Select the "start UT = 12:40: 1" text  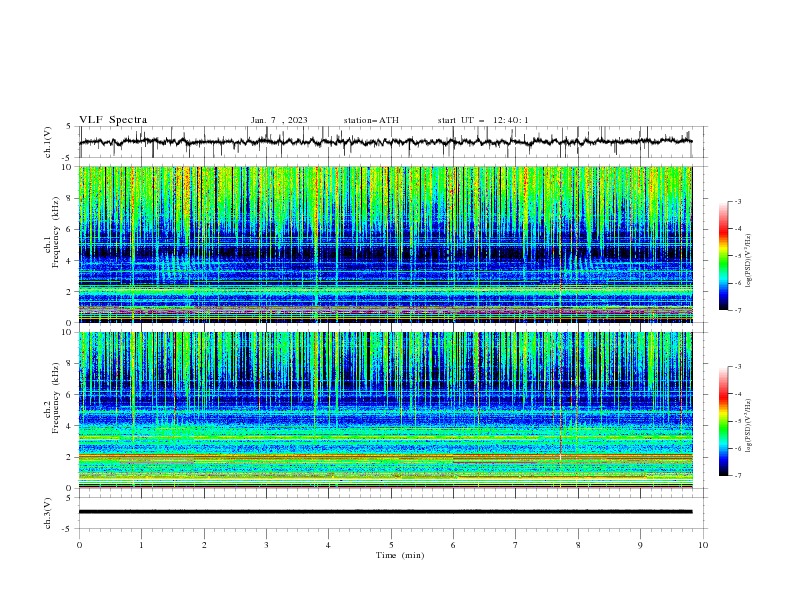[x=483, y=120]
